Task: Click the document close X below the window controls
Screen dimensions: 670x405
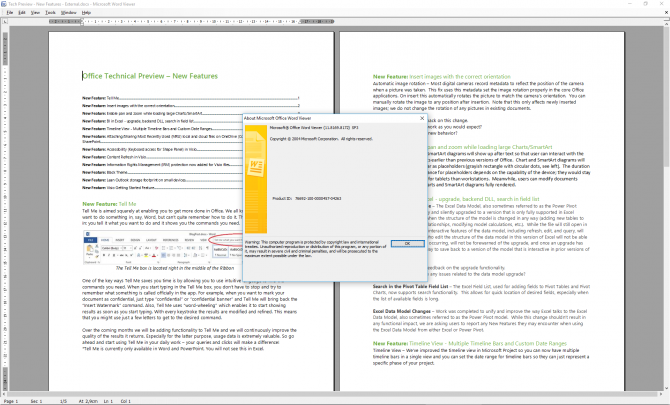Action: pyautogui.click(x=666, y=13)
